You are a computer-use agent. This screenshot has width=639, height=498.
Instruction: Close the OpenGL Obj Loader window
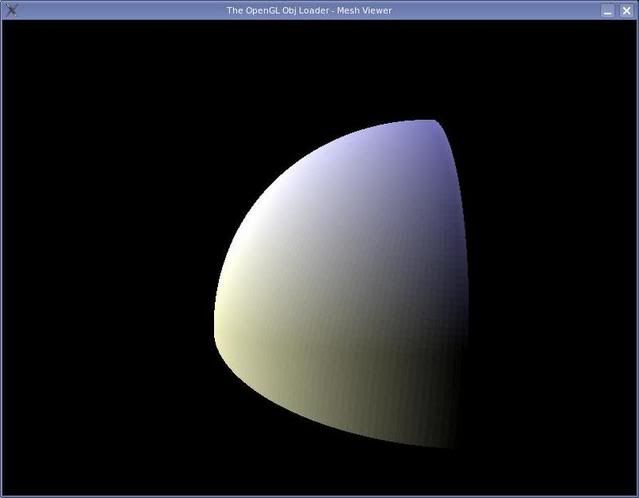[626, 10]
